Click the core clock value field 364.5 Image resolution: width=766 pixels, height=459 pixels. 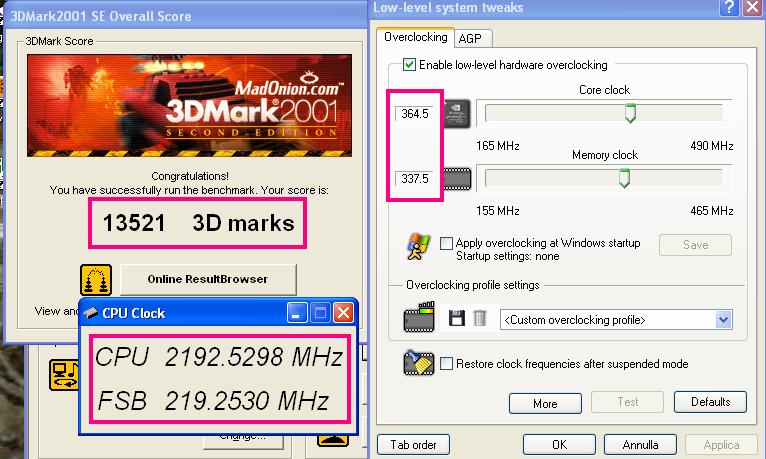click(x=414, y=114)
